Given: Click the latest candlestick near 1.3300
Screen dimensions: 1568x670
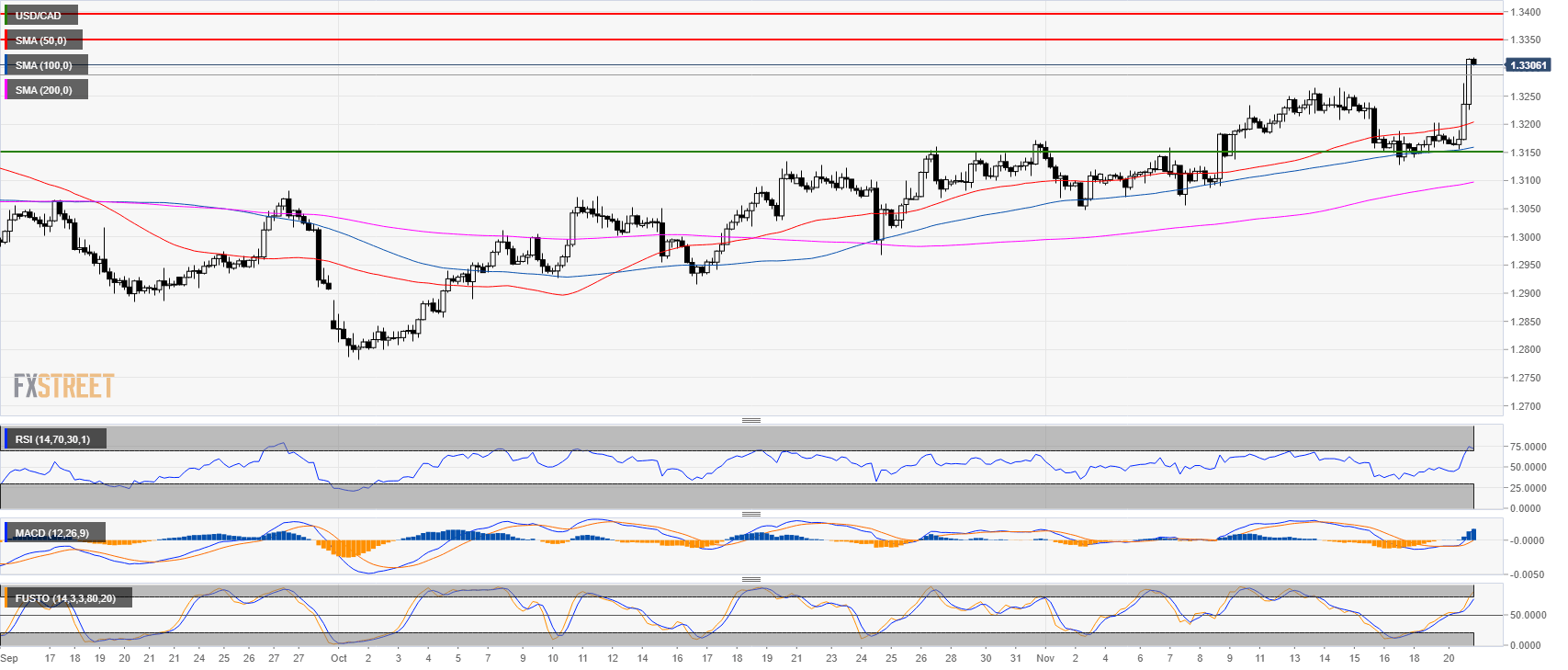Looking at the screenshot, I should [x=1472, y=62].
